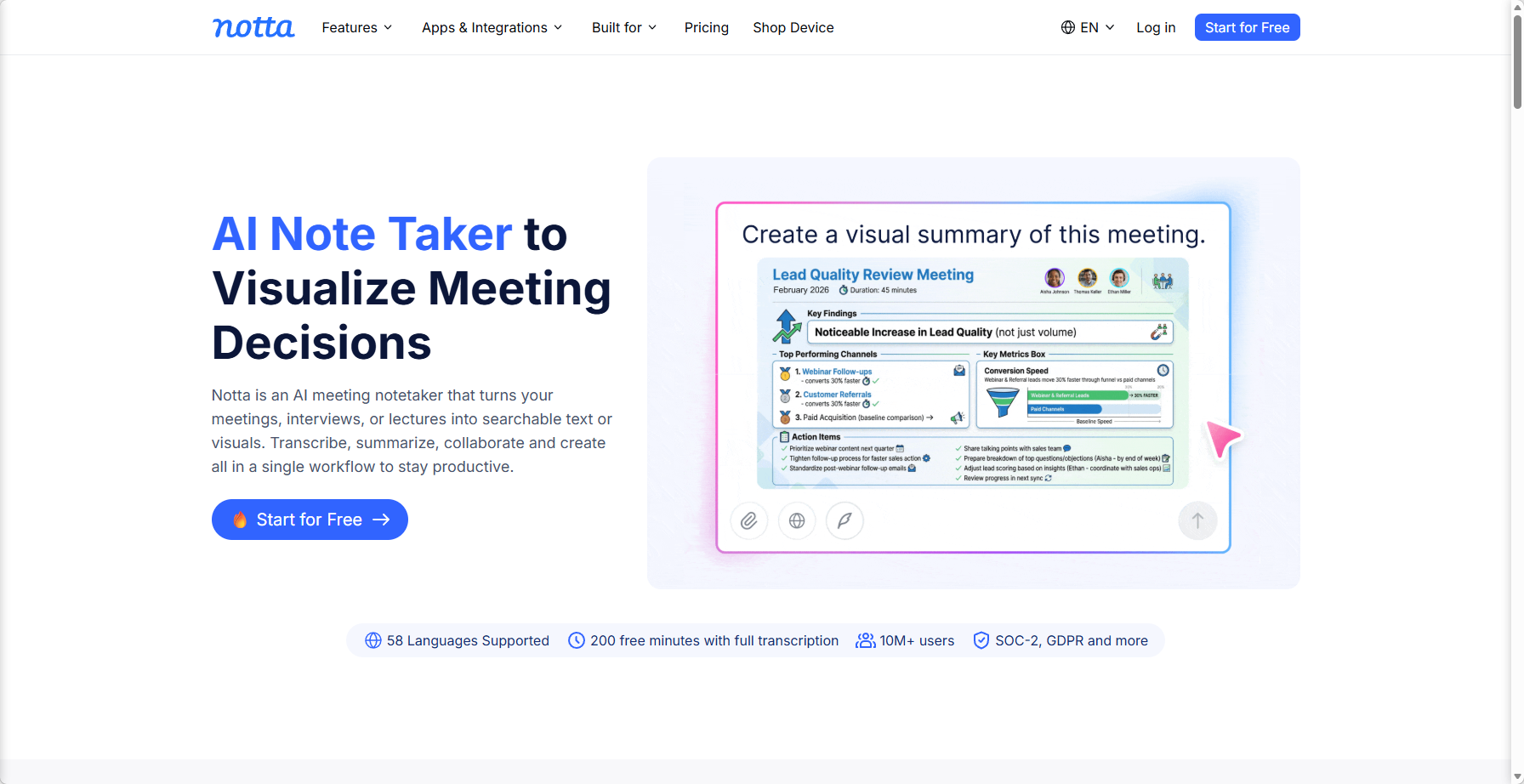Viewport: 1524px width, 784px height.
Task: Click the arrow icon on hero Start for Free
Action: tap(381, 520)
